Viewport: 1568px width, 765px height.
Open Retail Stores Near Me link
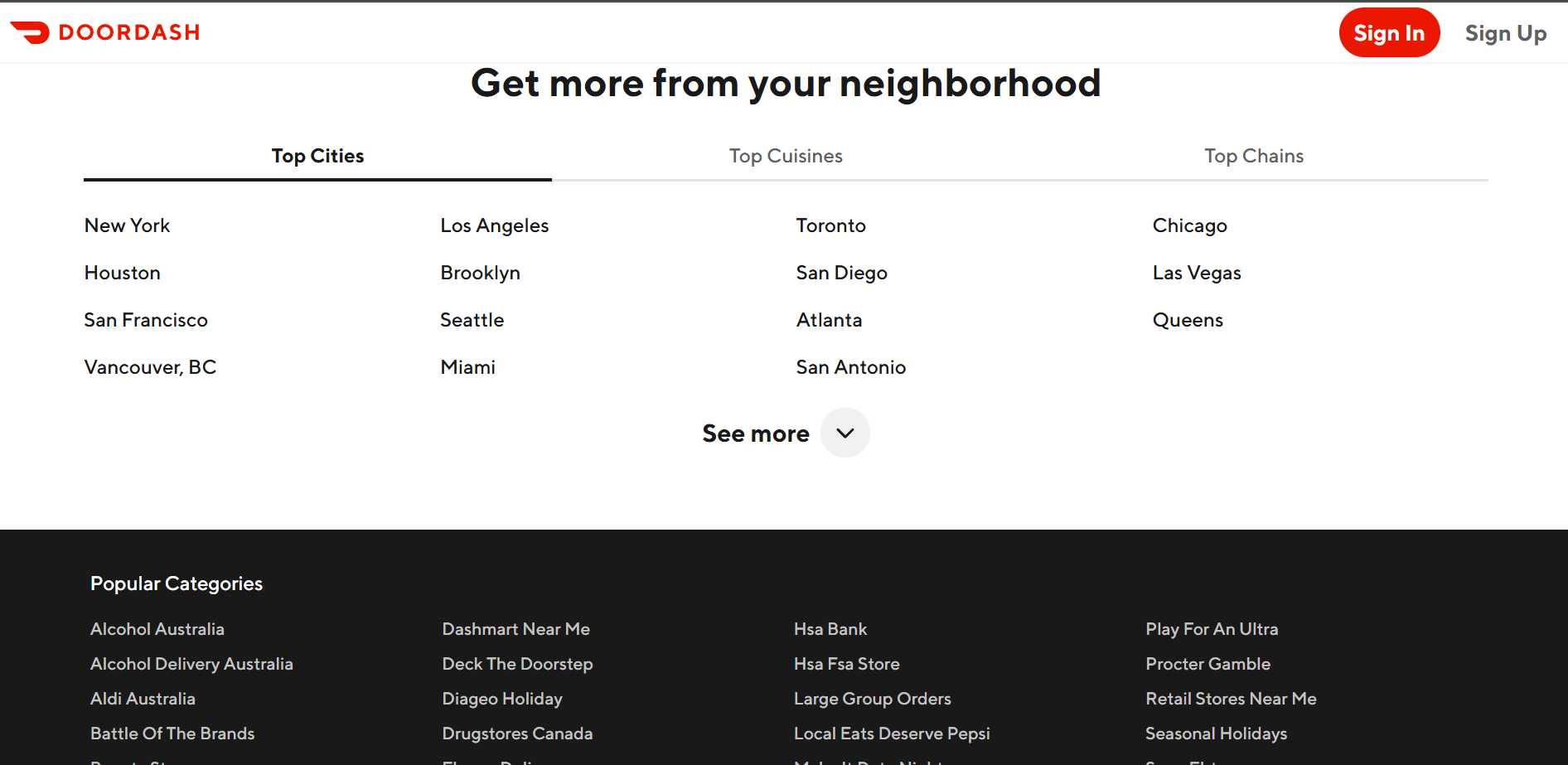[1231, 699]
